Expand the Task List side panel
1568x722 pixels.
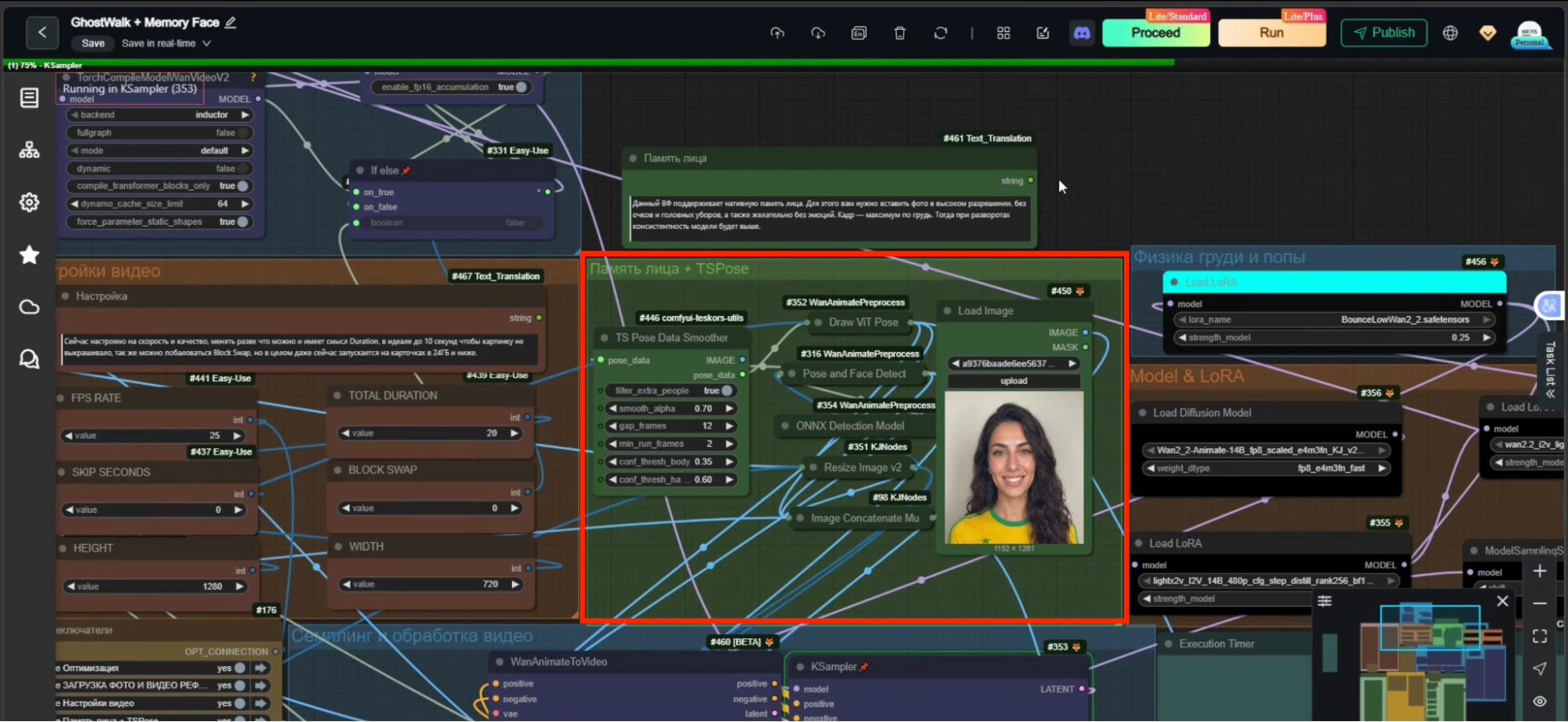coord(1551,369)
